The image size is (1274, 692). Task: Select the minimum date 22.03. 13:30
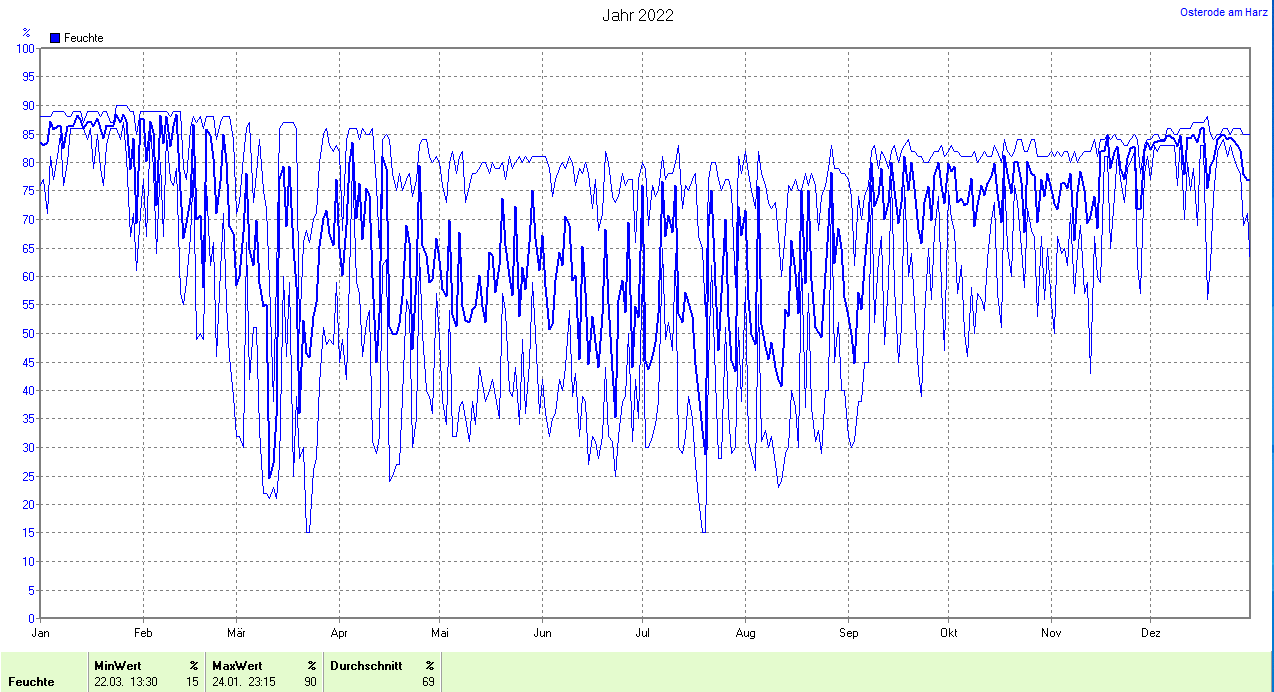tap(125, 682)
